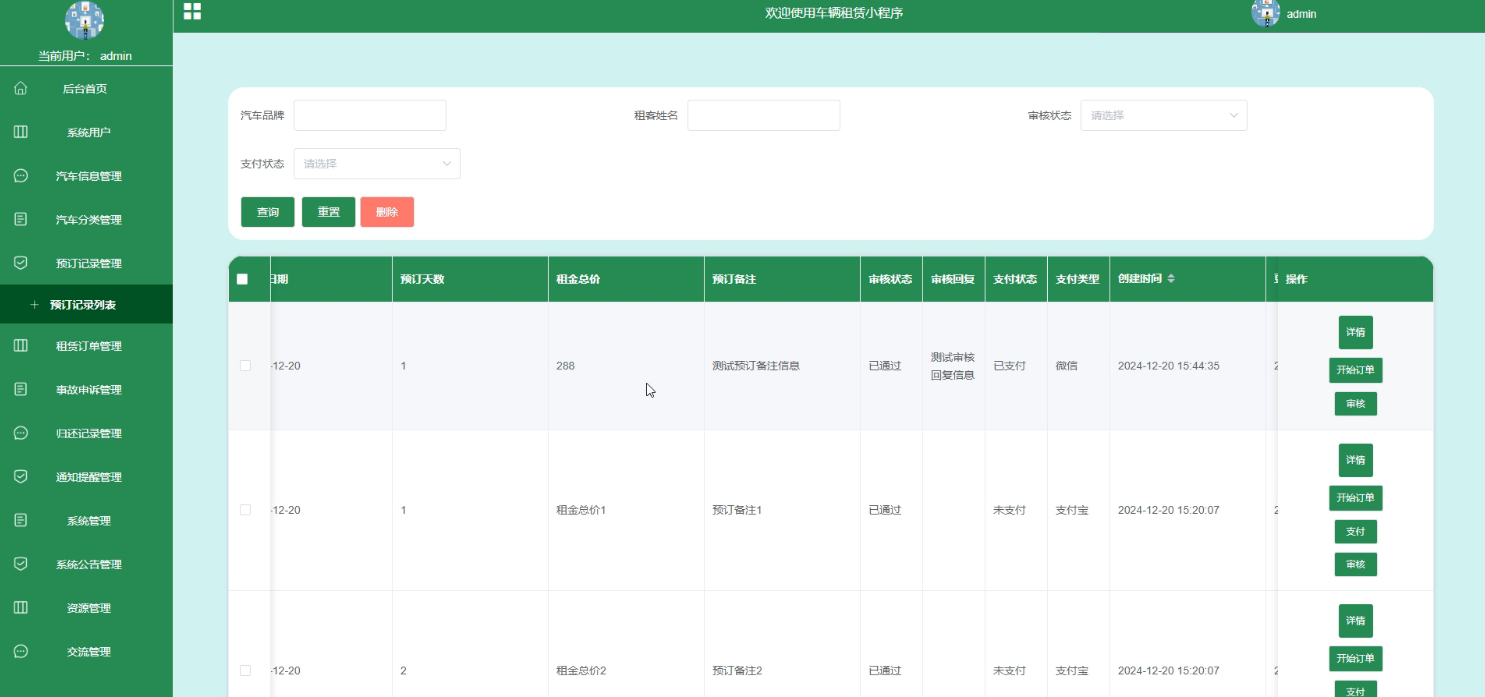The image size is (1485, 697).
Task: Open 详情 for the 预订备注2 row
Action: [x=1356, y=621]
